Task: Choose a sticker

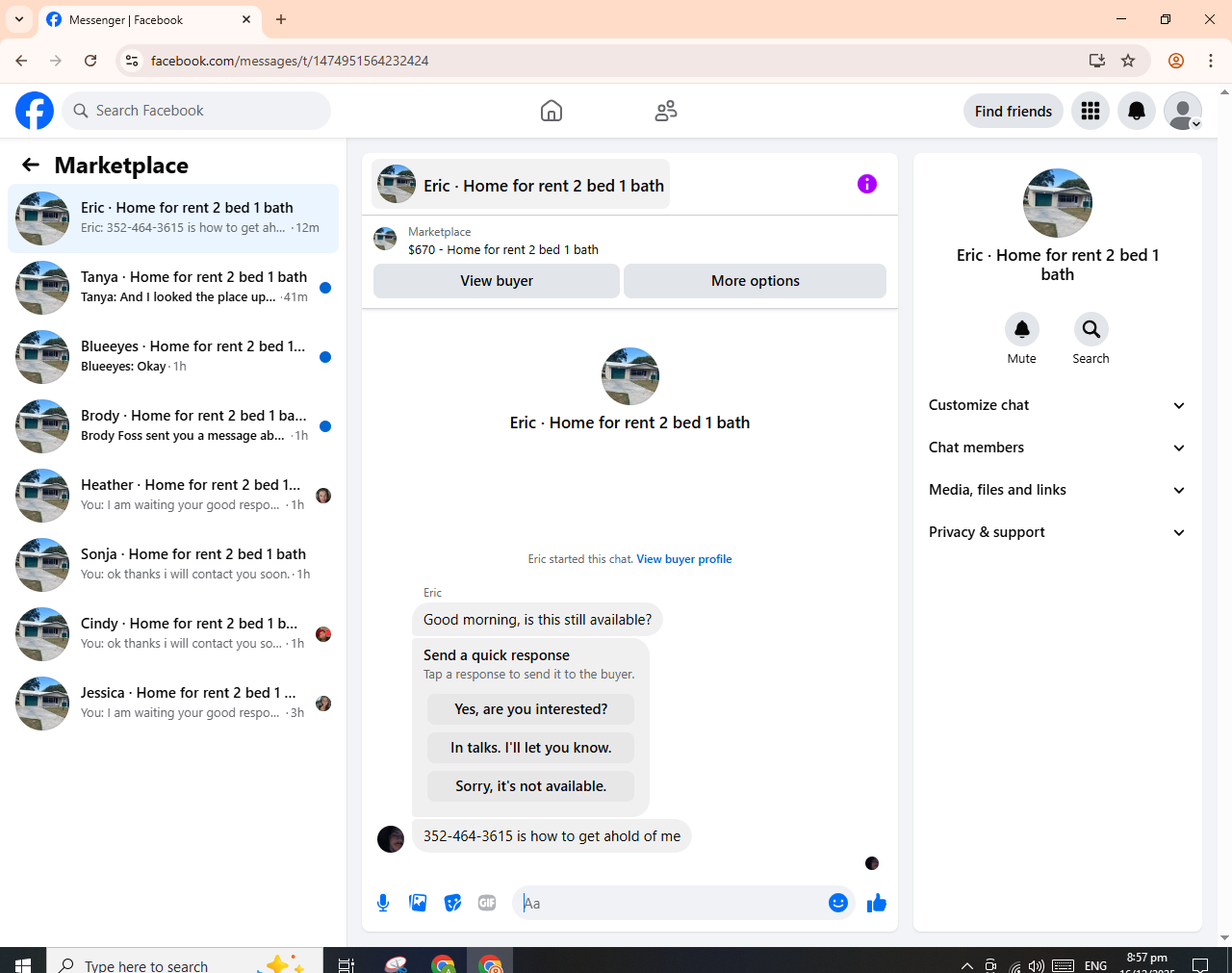Action: [452, 903]
